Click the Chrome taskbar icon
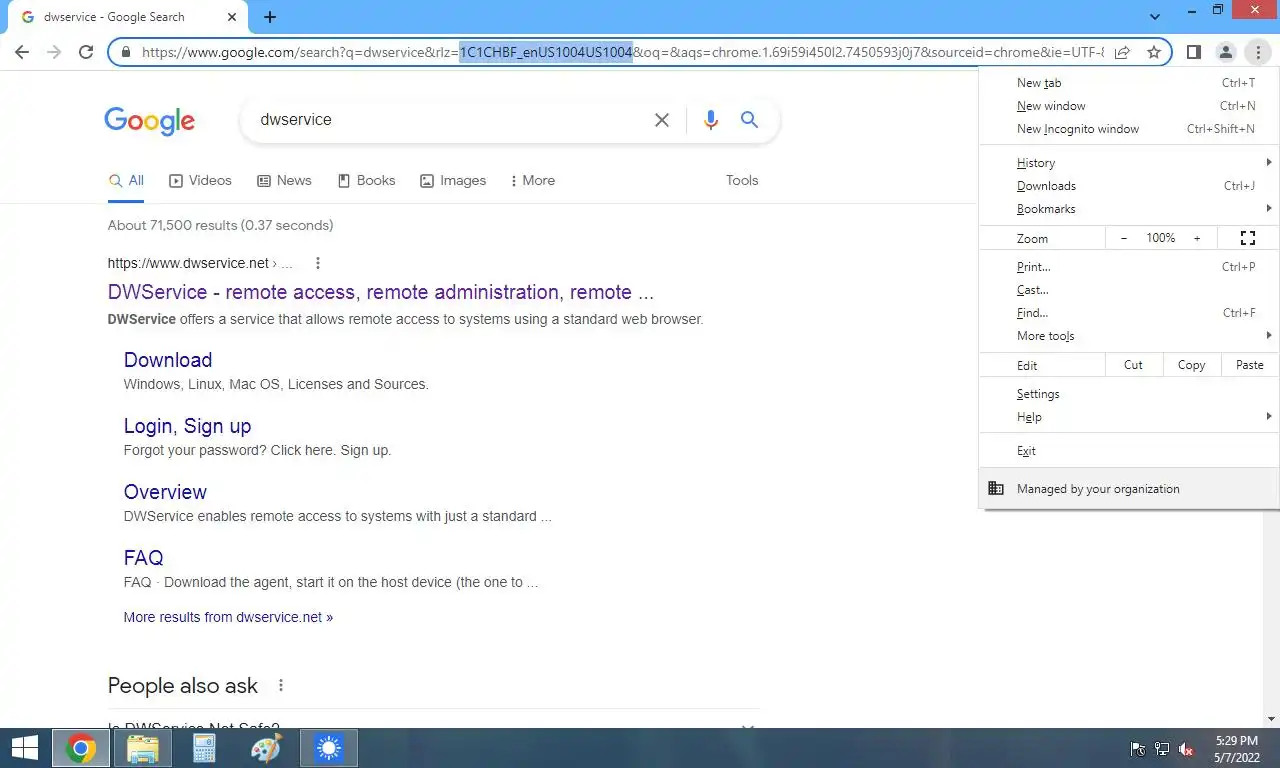This screenshot has width=1280, height=768. (81, 748)
